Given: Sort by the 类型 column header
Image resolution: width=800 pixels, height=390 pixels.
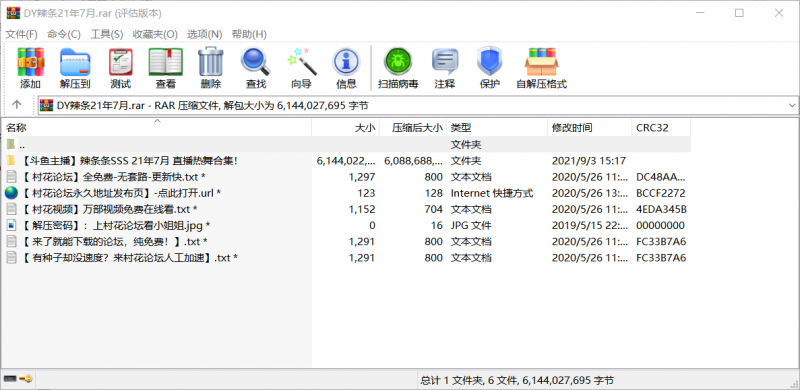Looking at the screenshot, I should (497, 128).
